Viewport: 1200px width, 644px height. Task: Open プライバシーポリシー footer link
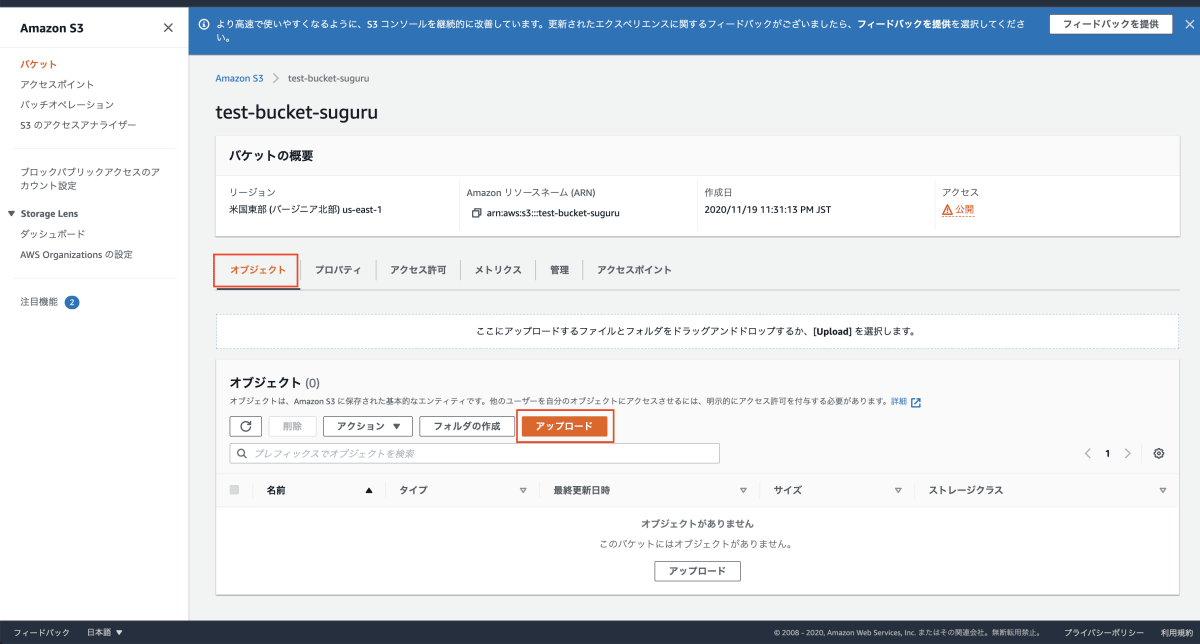1104,632
